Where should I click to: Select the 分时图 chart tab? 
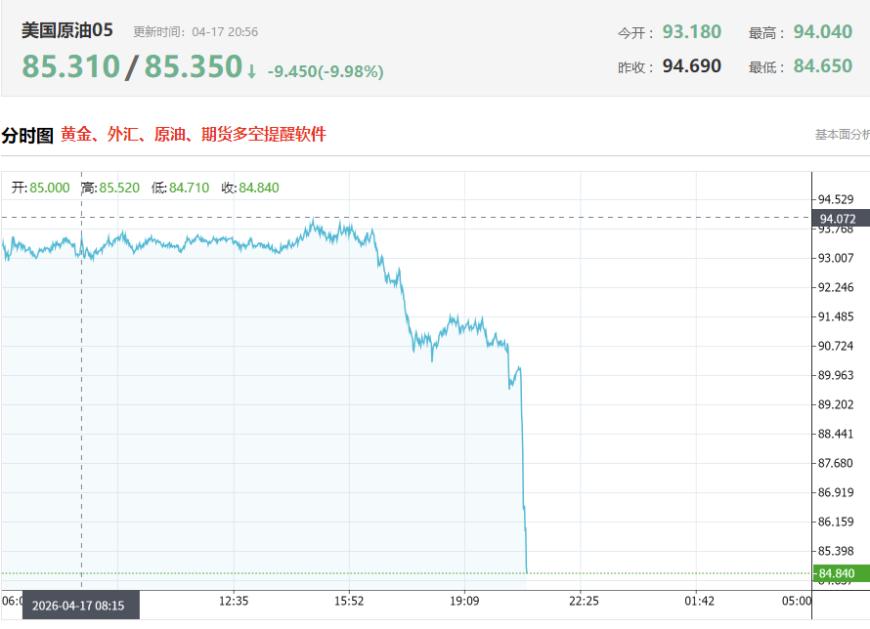27,135
